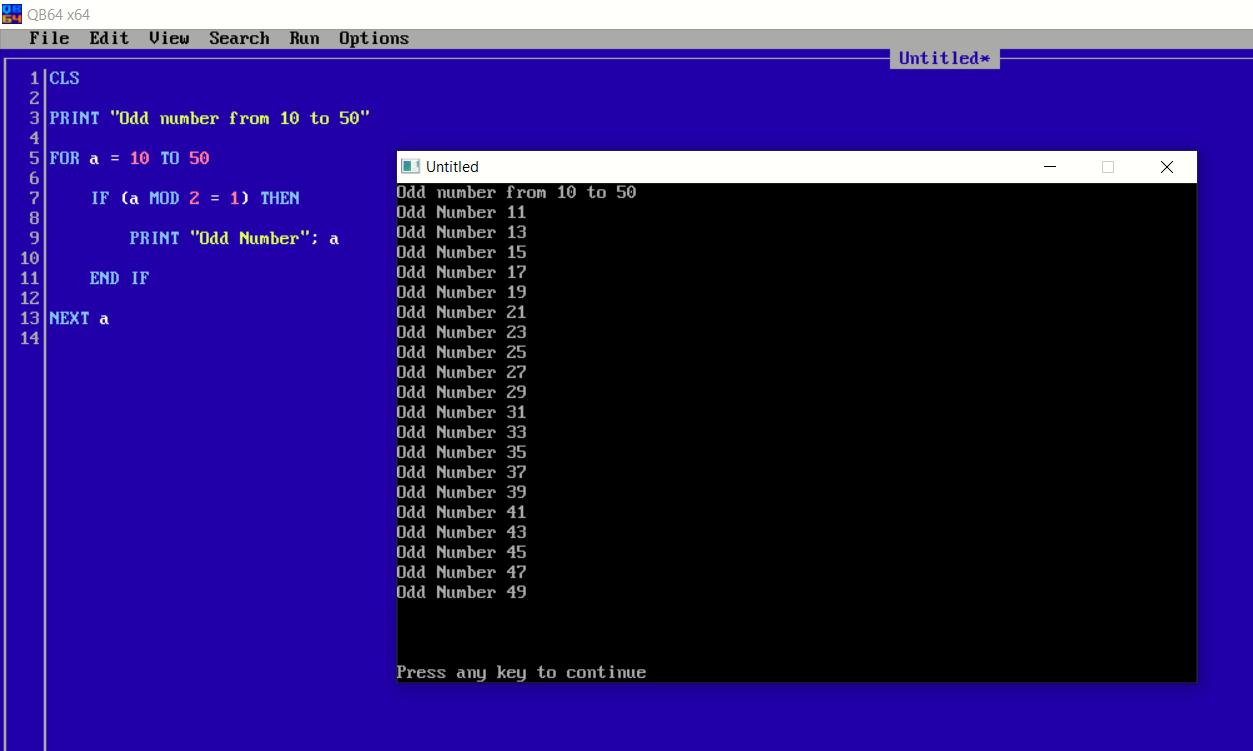Click the "Odd number from 10 to 50" output header
The image size is (1253, 751).
(x=516, y=192)
